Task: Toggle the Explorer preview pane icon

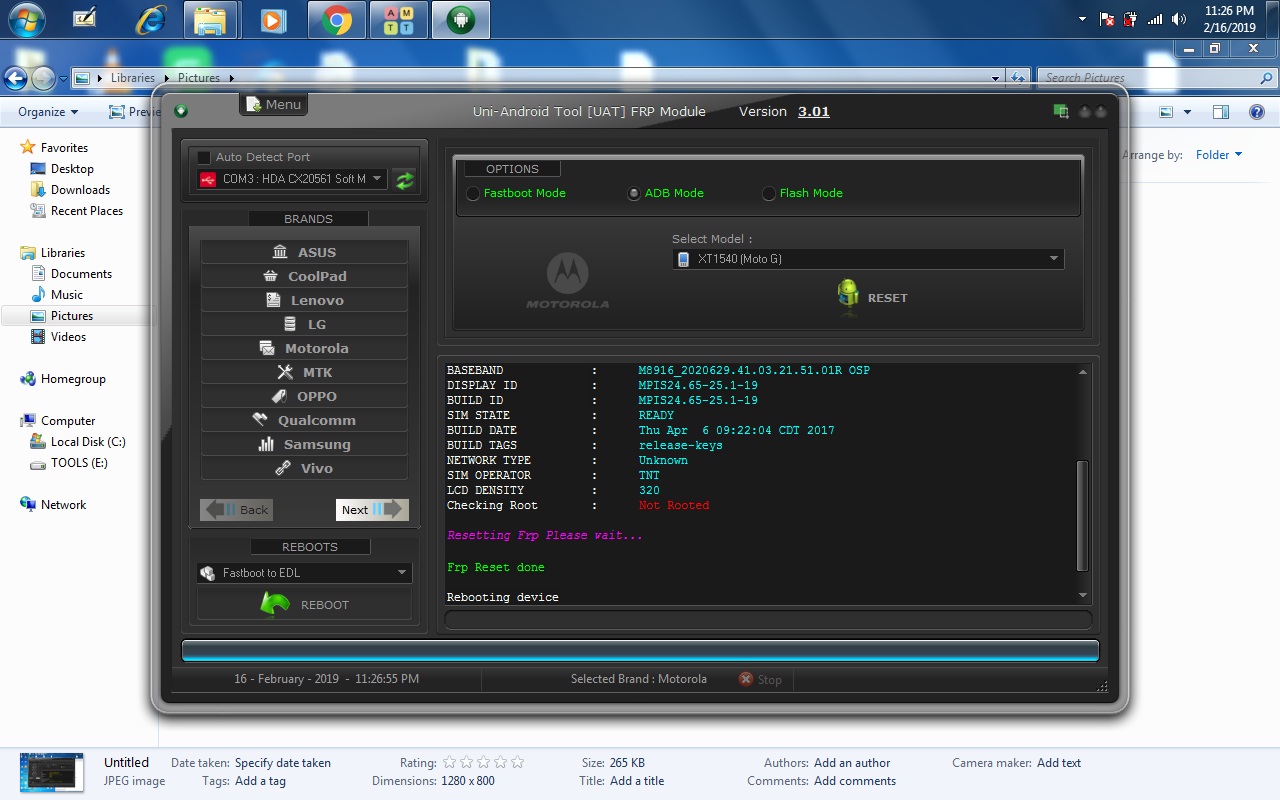Action: (x=1221, y=113)
